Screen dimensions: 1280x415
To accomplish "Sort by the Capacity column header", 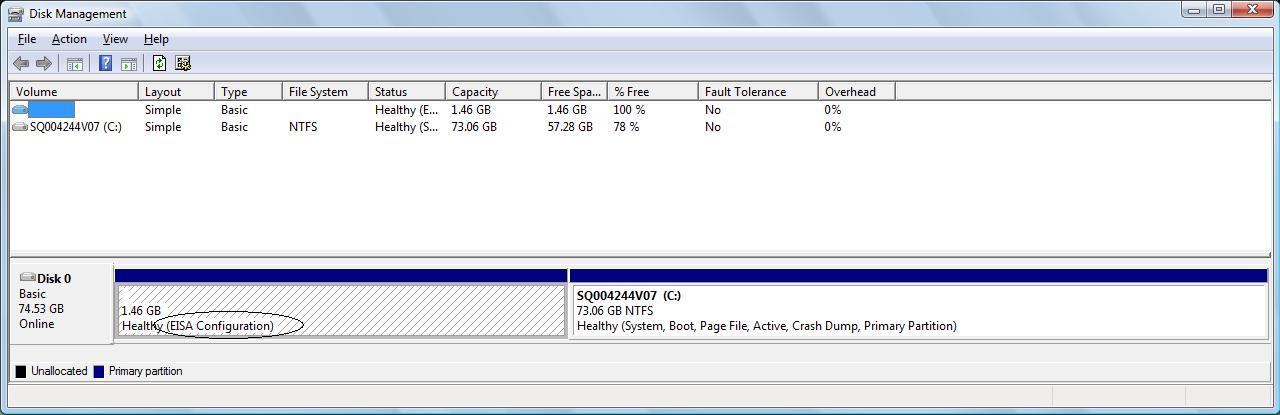I will pos(493,91).
